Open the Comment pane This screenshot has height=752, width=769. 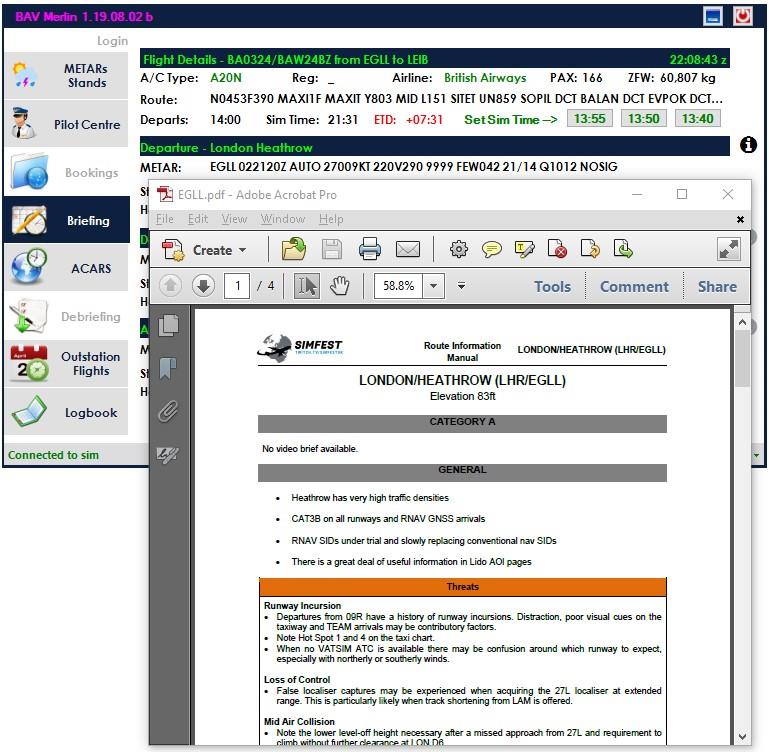point(634,286)
